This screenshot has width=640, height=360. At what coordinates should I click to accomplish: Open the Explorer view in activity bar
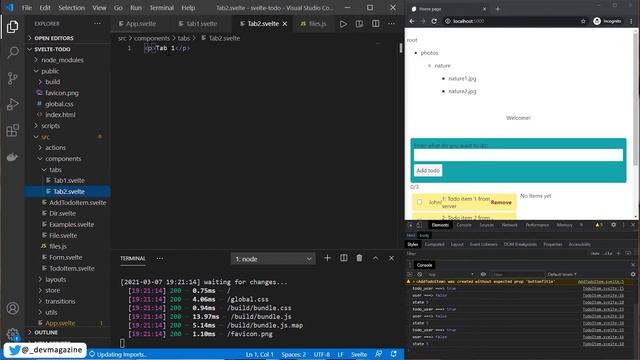pos(12,27)
